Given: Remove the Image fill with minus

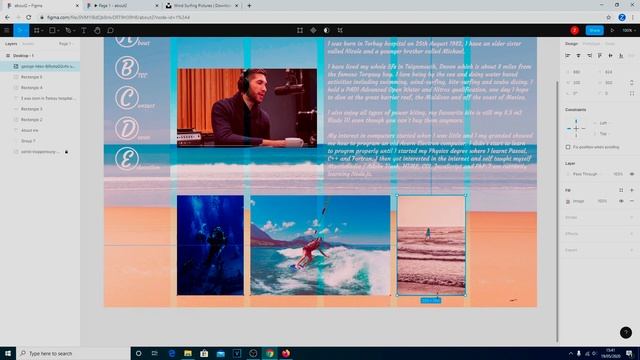Looking at the screenshot, I should point(632,201).
